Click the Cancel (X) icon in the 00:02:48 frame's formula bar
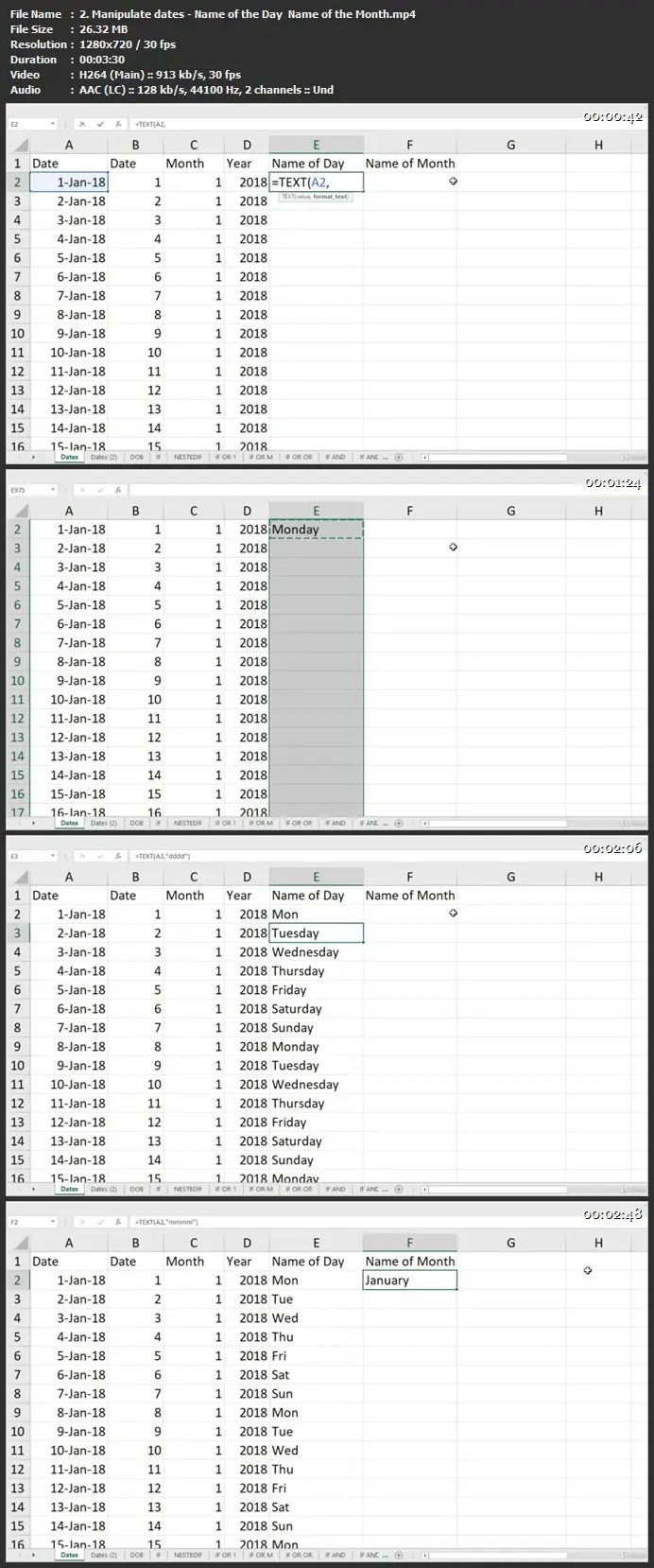The image size is (654, 1568). click(x=82, y=1222)
